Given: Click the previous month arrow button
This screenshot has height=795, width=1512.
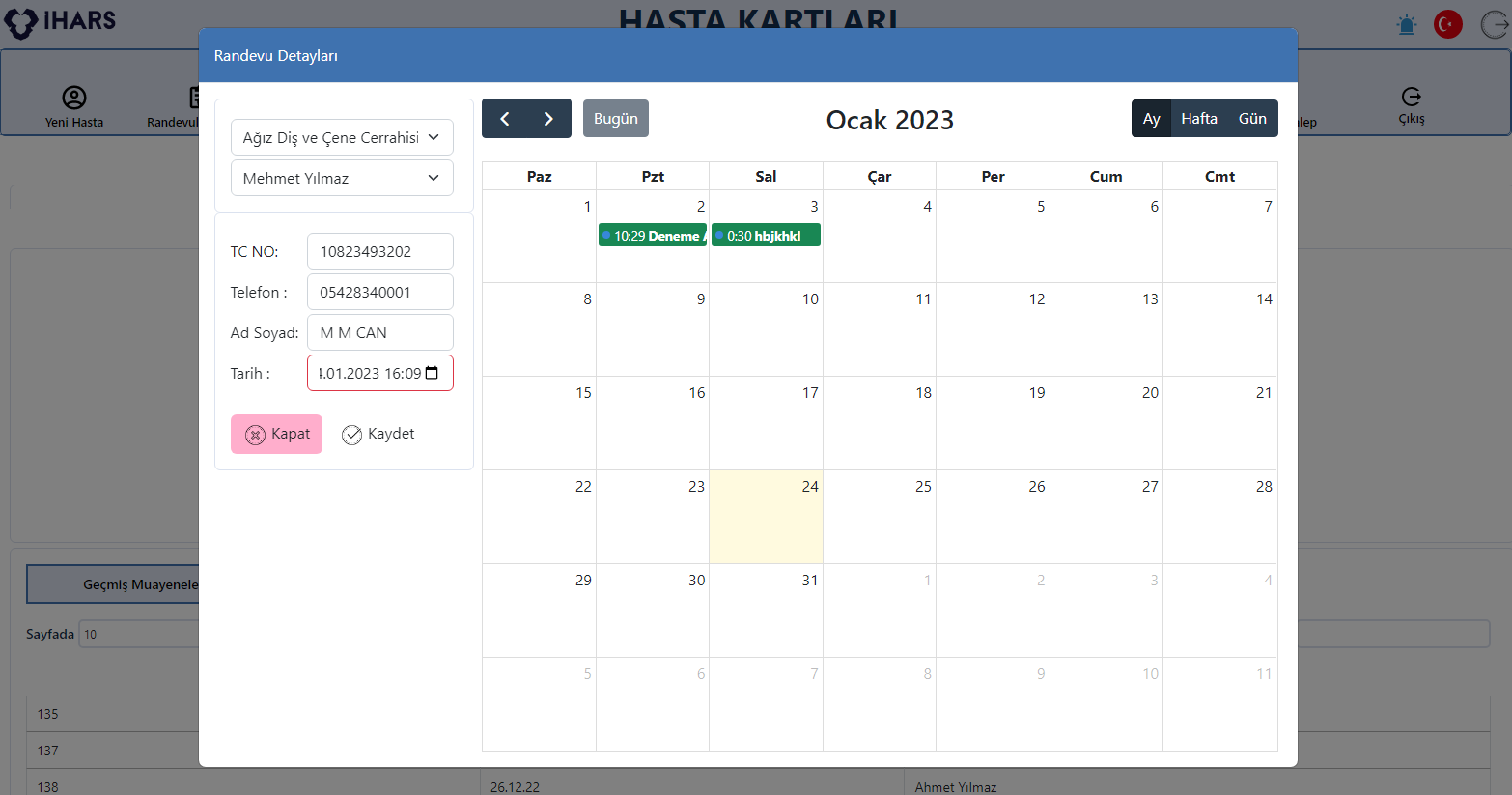Looking at the screenshot, I should [504, 119].
